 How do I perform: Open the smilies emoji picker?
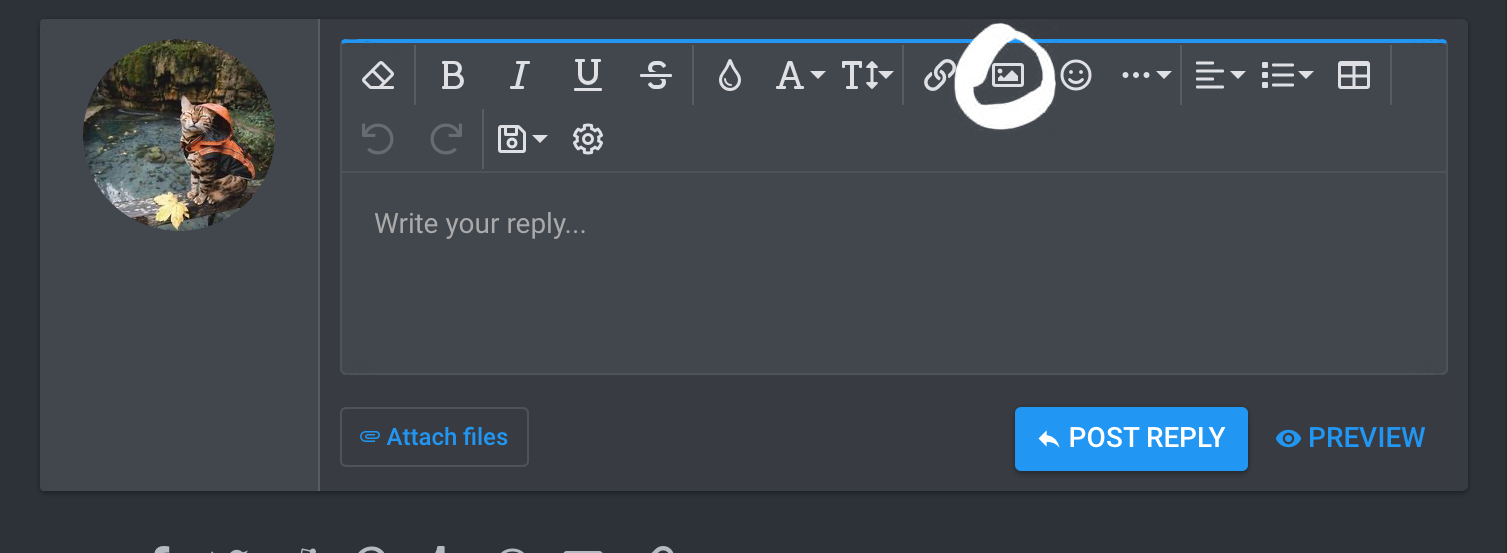click(1076, 76)
